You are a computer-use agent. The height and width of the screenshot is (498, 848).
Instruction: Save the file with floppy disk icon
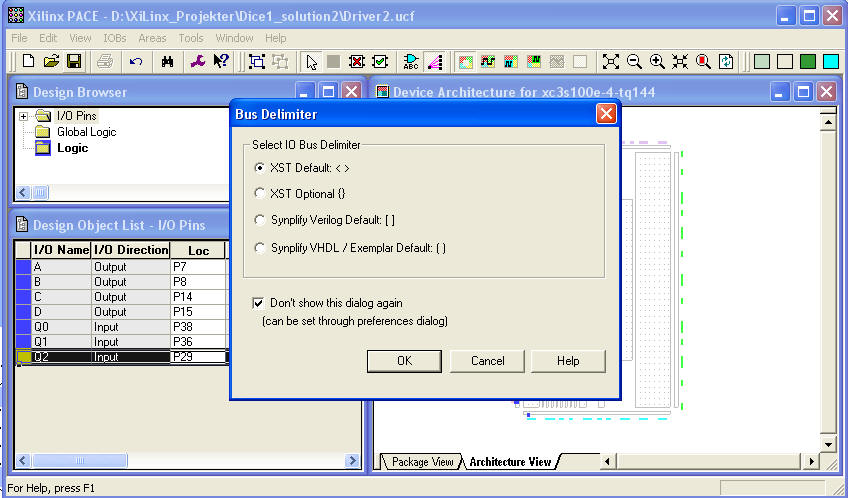tap(74, 61)
